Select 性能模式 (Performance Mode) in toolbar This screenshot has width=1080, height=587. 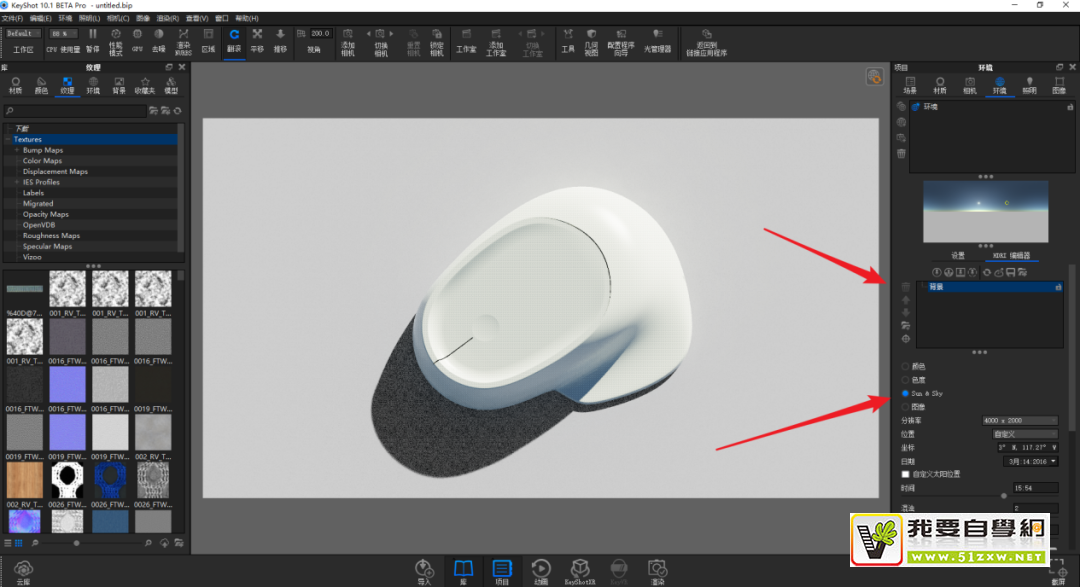pyautogui.click(x=116, y=41)
